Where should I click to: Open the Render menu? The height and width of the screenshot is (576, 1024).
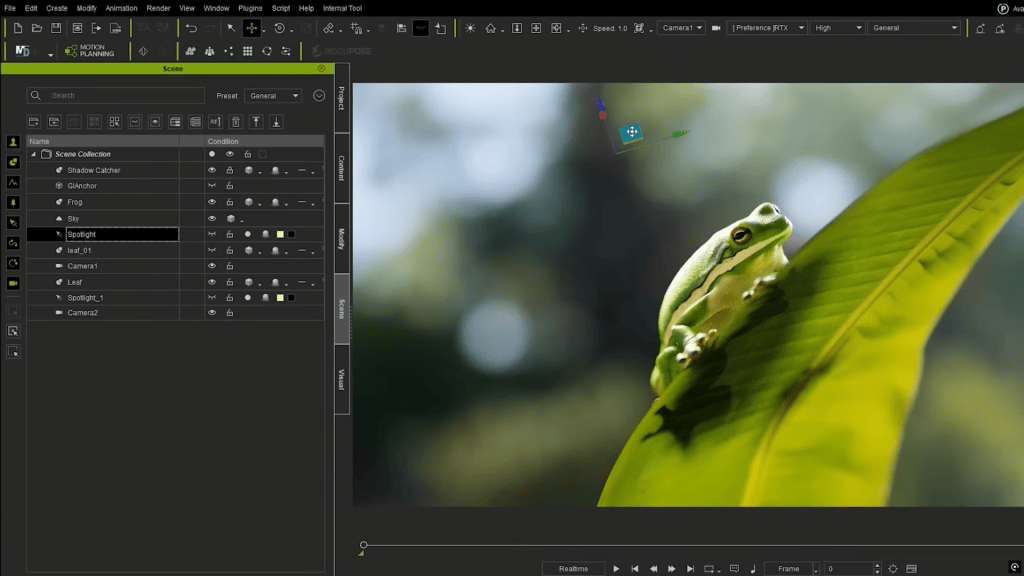[158, 8]
